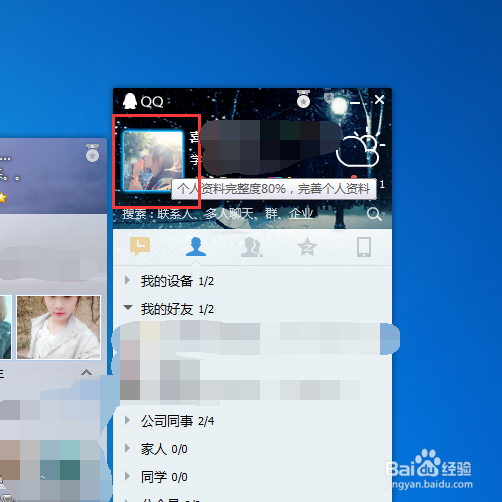Screen dimensions: 502x502
Task: Switch to the mobile phone tab
Action: point(364,247)
